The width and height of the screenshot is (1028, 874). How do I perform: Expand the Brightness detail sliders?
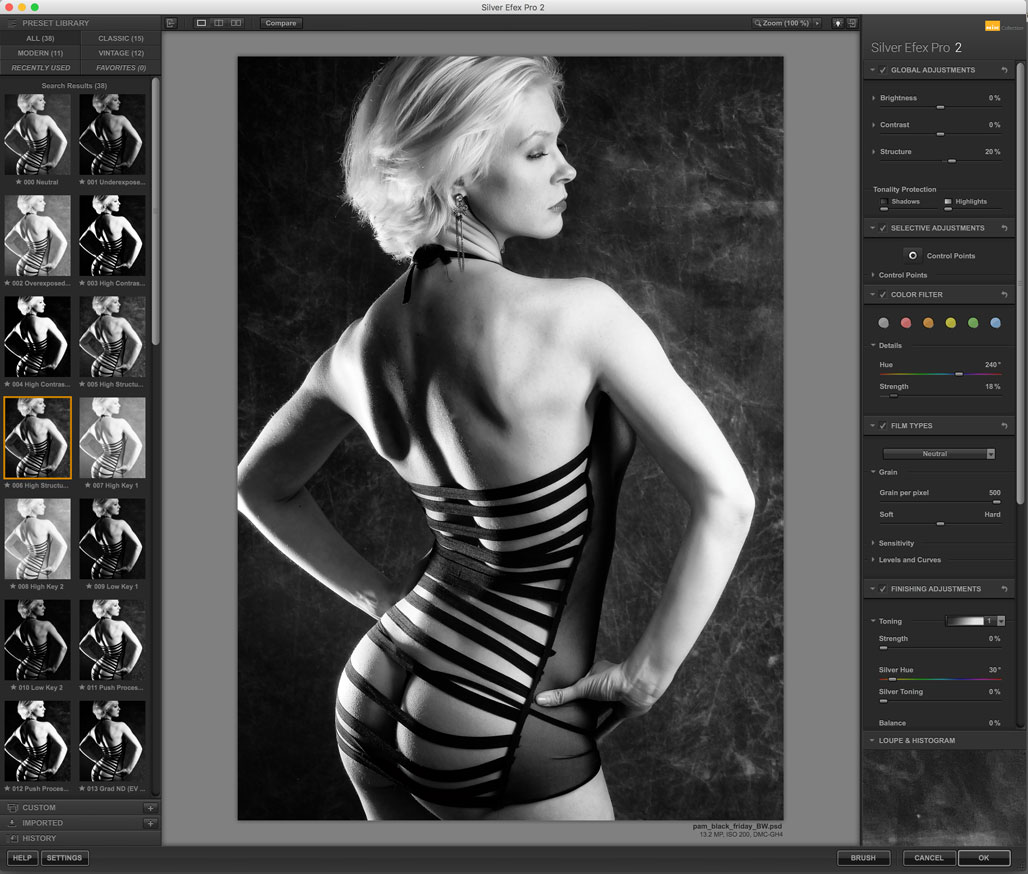(x=874, y=98)
